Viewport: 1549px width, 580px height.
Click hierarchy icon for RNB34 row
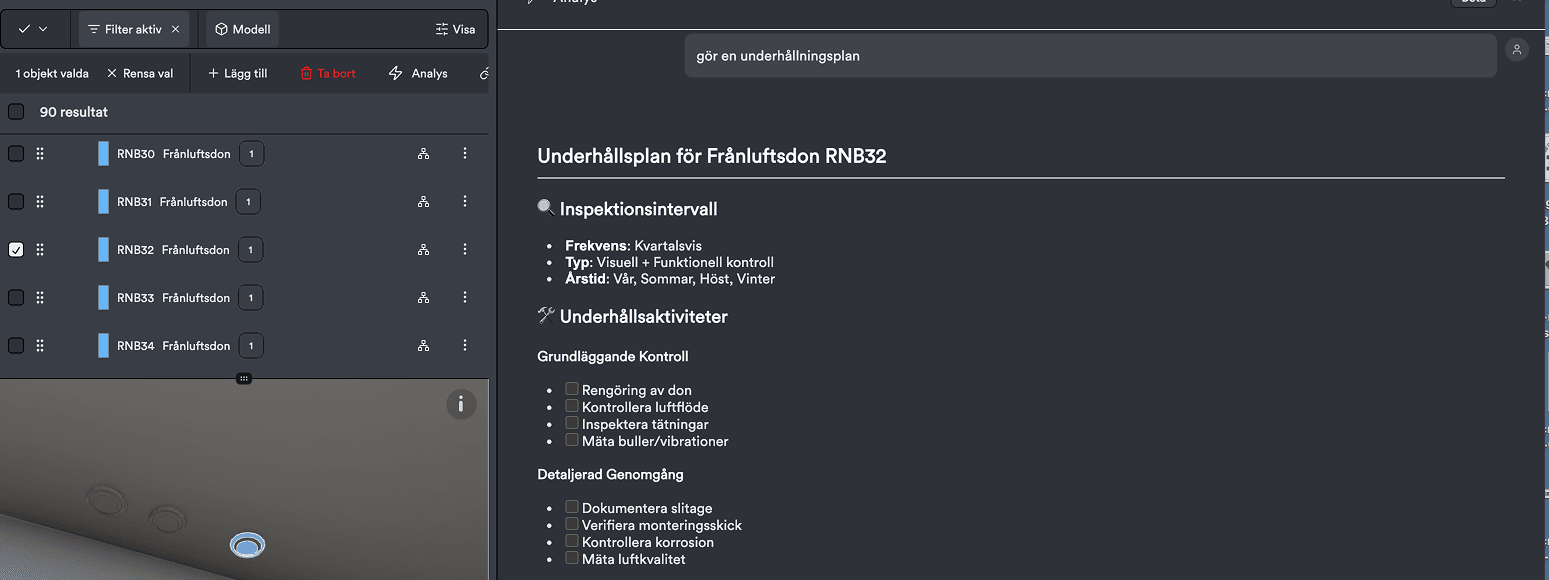424,346
